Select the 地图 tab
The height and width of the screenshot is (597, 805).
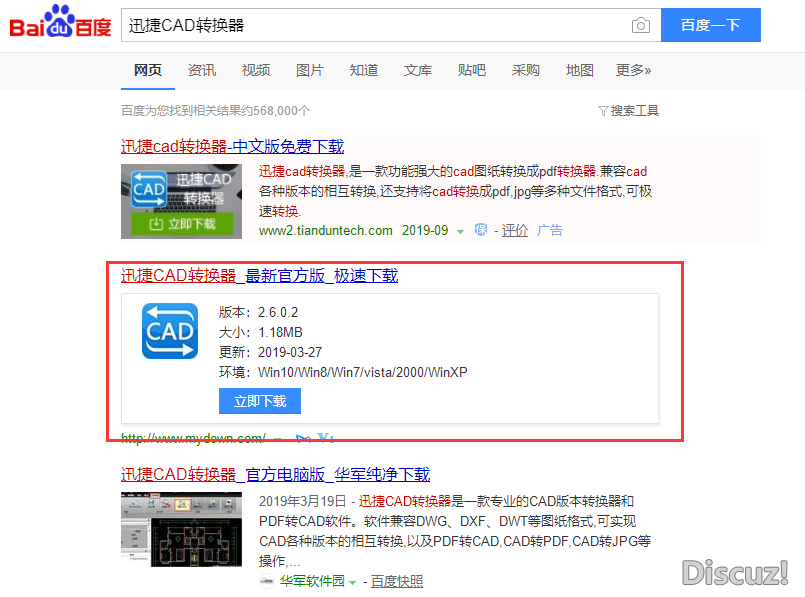580,70
